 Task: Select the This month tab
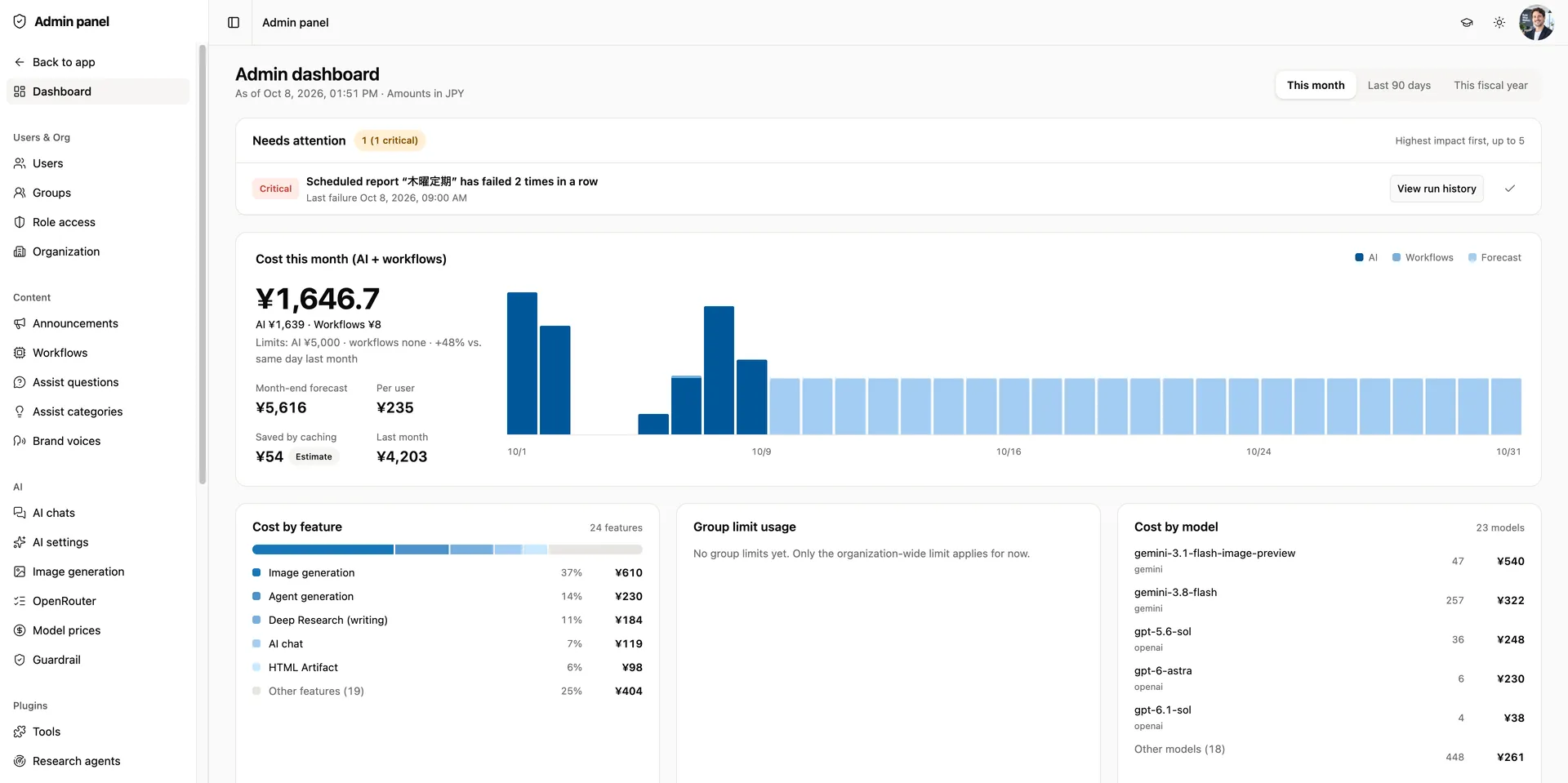[1316, 85]
